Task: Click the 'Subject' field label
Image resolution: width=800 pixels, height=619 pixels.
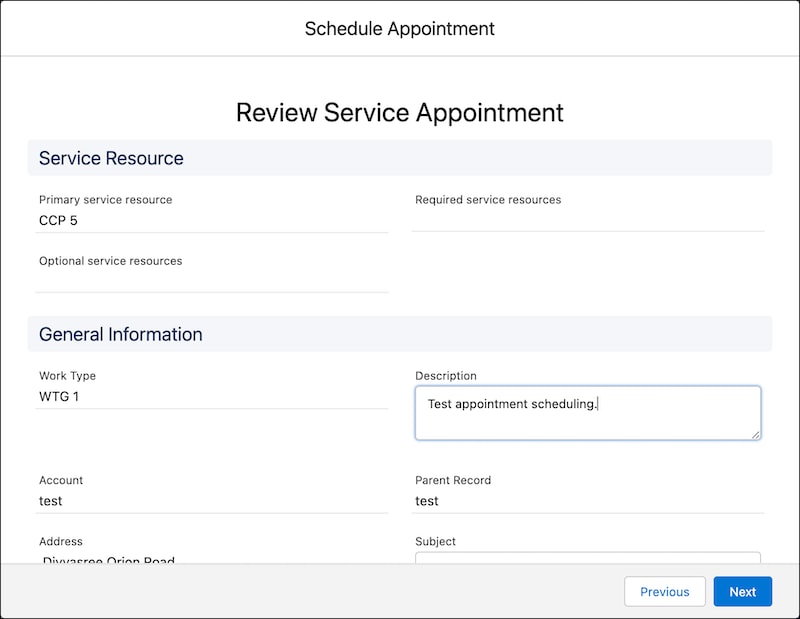Action: (435, 541)
